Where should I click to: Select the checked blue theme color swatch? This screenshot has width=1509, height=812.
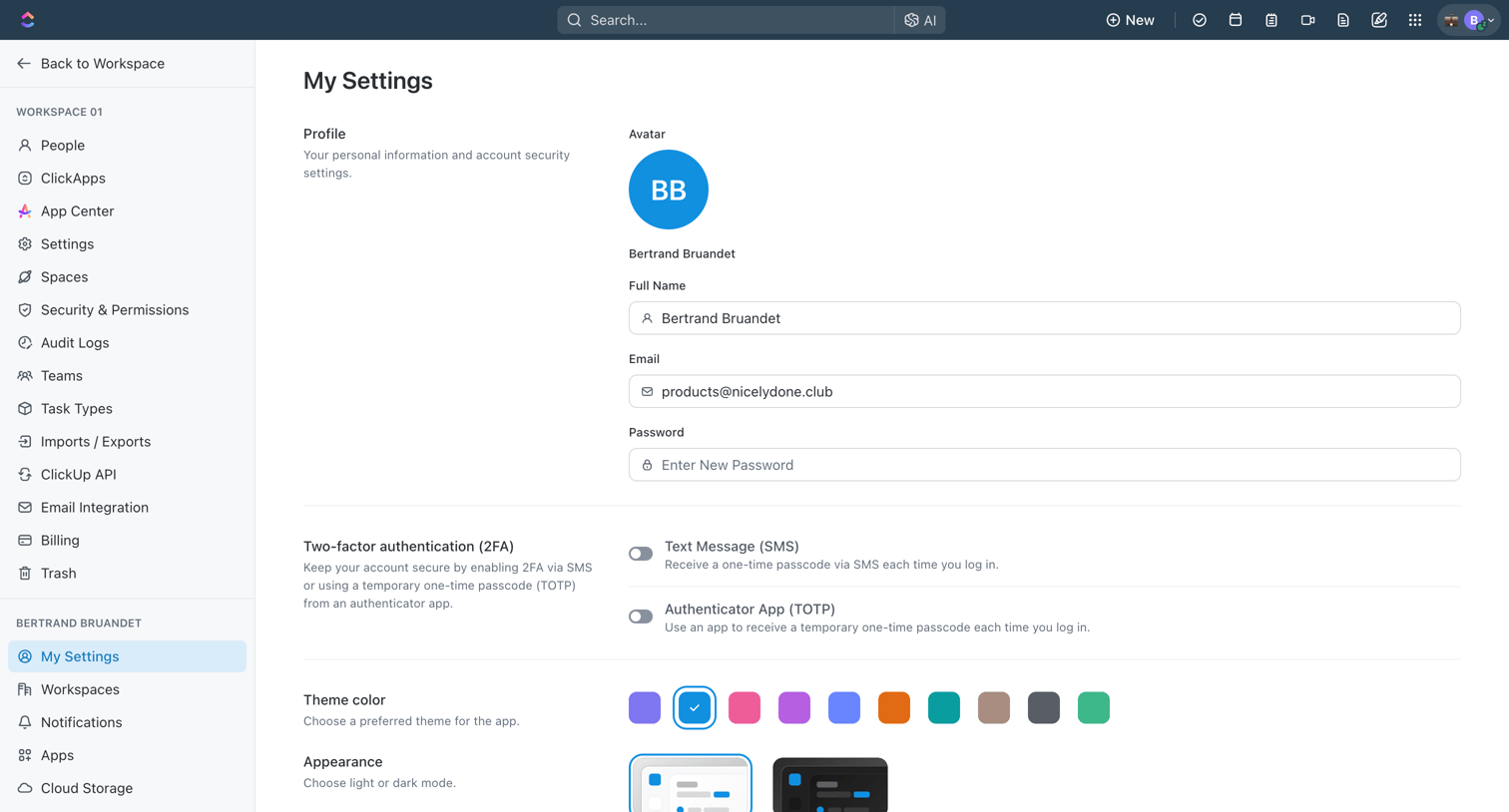click(x=695, y=707)
